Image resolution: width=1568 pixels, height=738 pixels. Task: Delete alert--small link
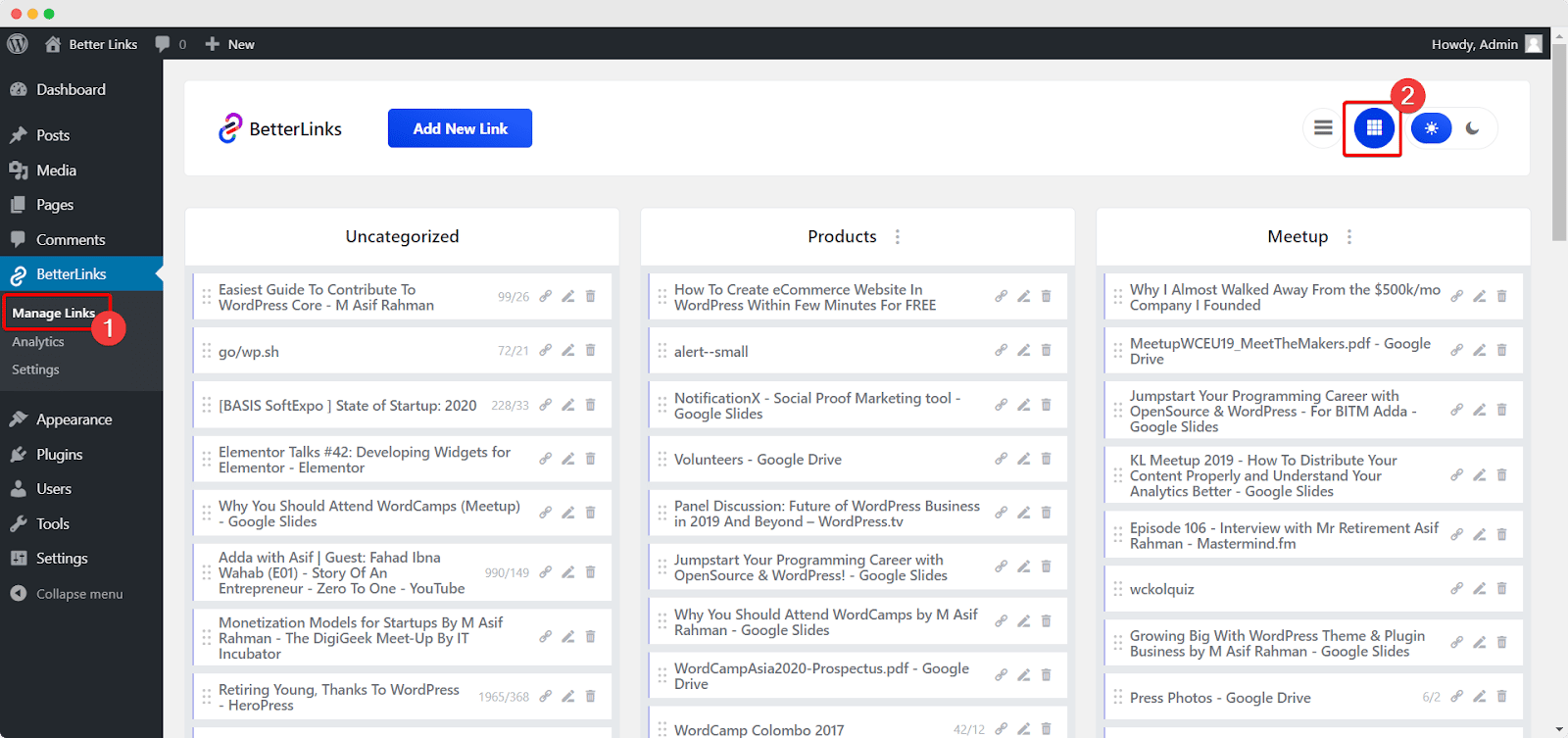coord(1046,350)
